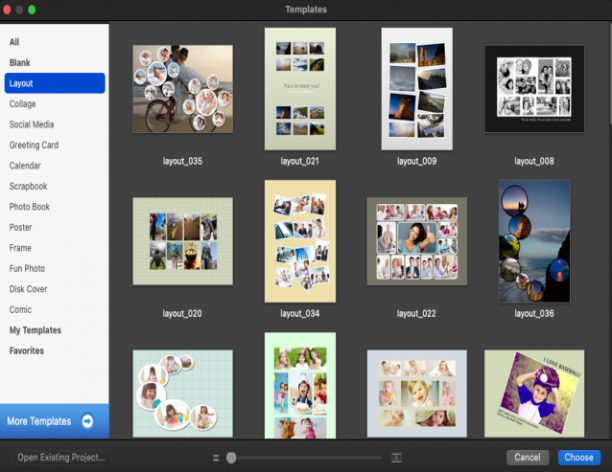Select the baby photos grid template
Image resolution: width=612 pixels, height=472 pixels.
[x=417, y=394]
